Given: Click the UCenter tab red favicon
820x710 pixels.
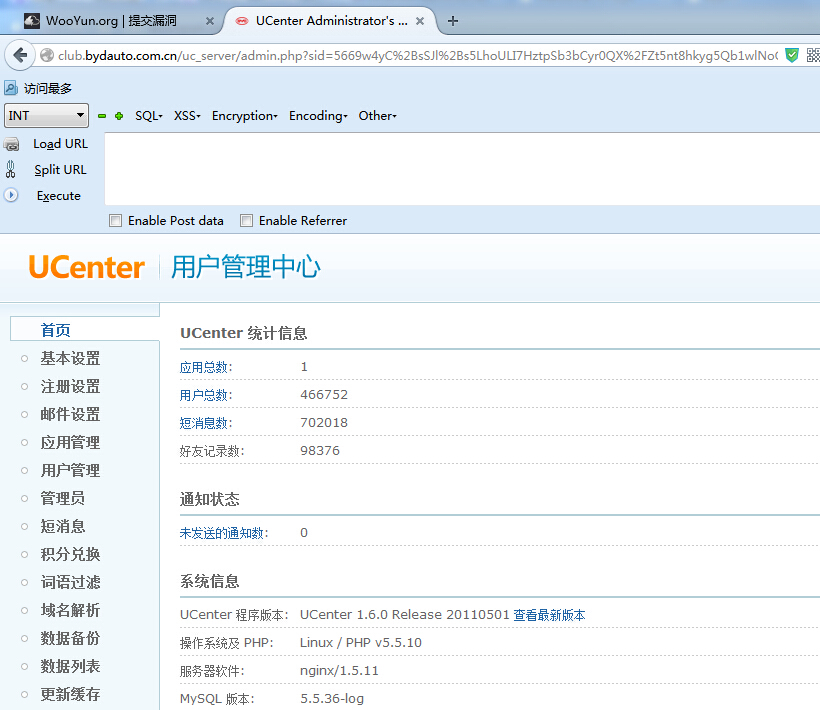Looking at the screenshot, I should pyautogui.click(x=242, y=21).
